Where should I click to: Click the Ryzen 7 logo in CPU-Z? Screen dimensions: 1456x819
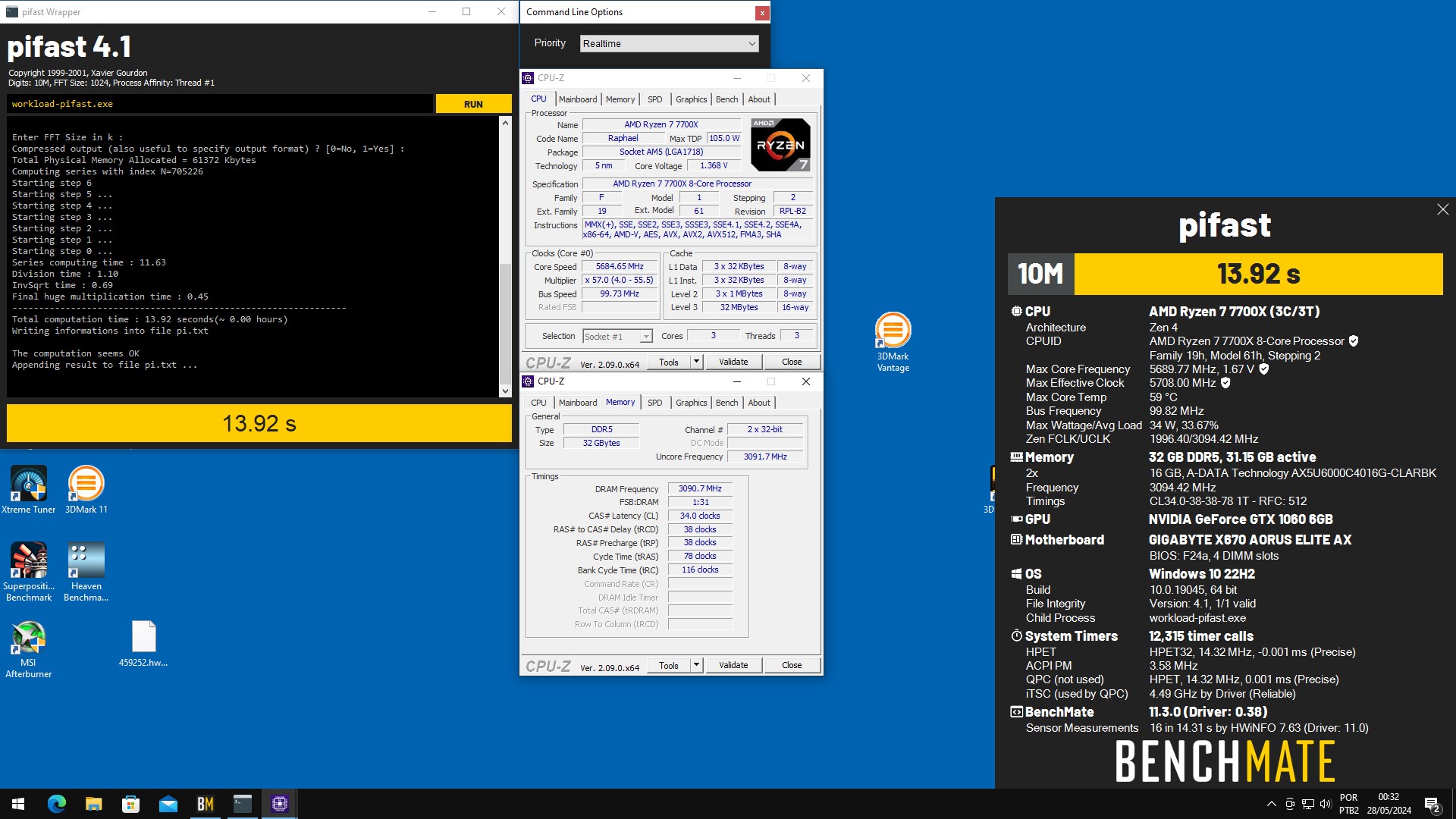[780, 144]
